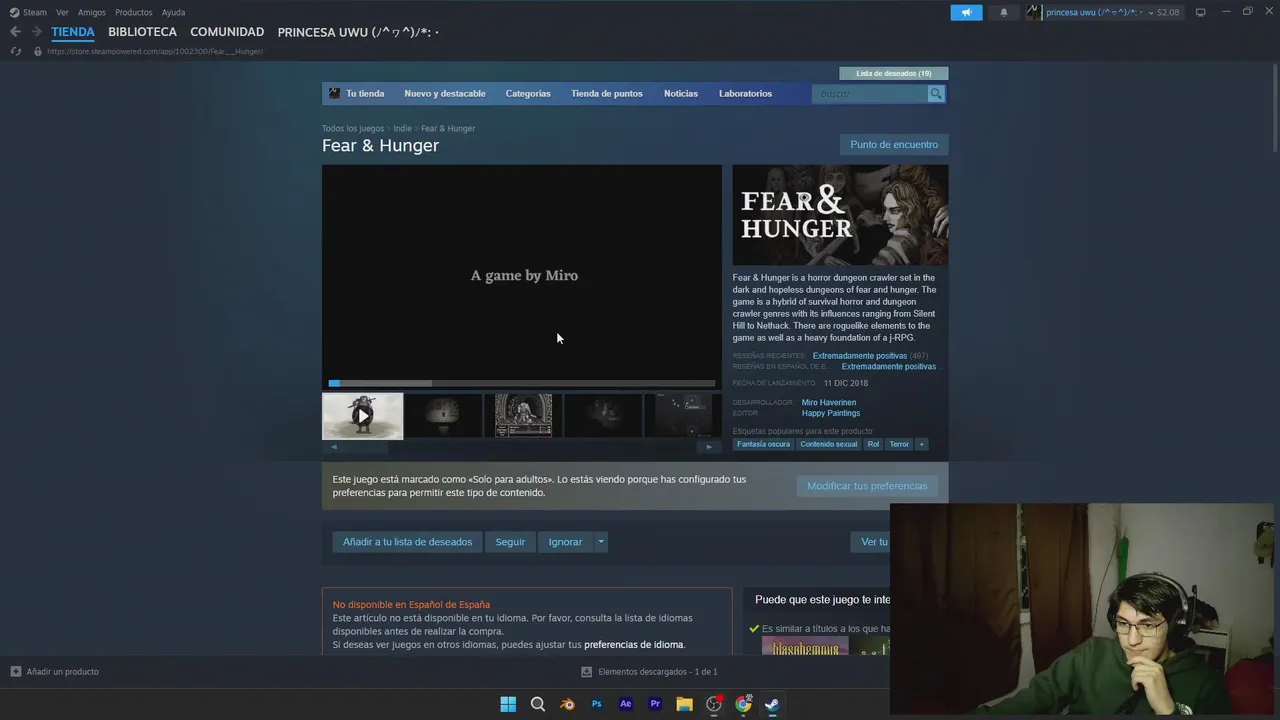The image size is (1280, 720).
Task: Open File Explorer from the taskbar
Action: pyautogui.click(x=685, y=704)
